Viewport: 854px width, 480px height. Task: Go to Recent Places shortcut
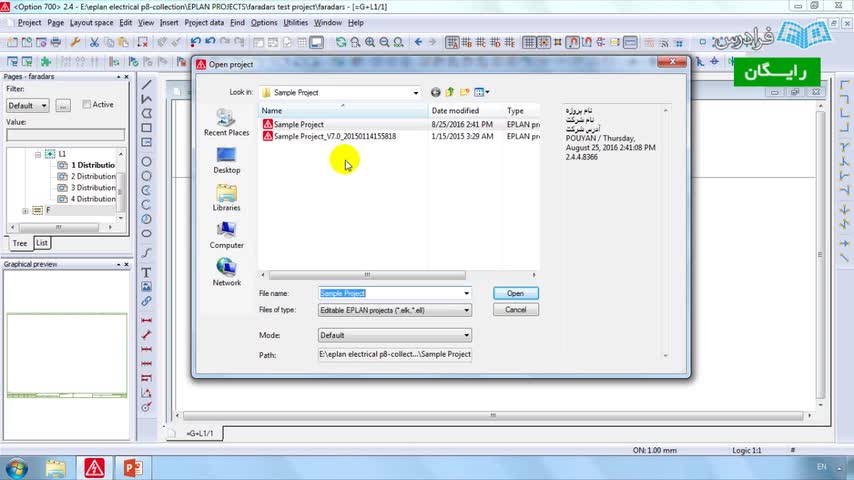[227, 122]
